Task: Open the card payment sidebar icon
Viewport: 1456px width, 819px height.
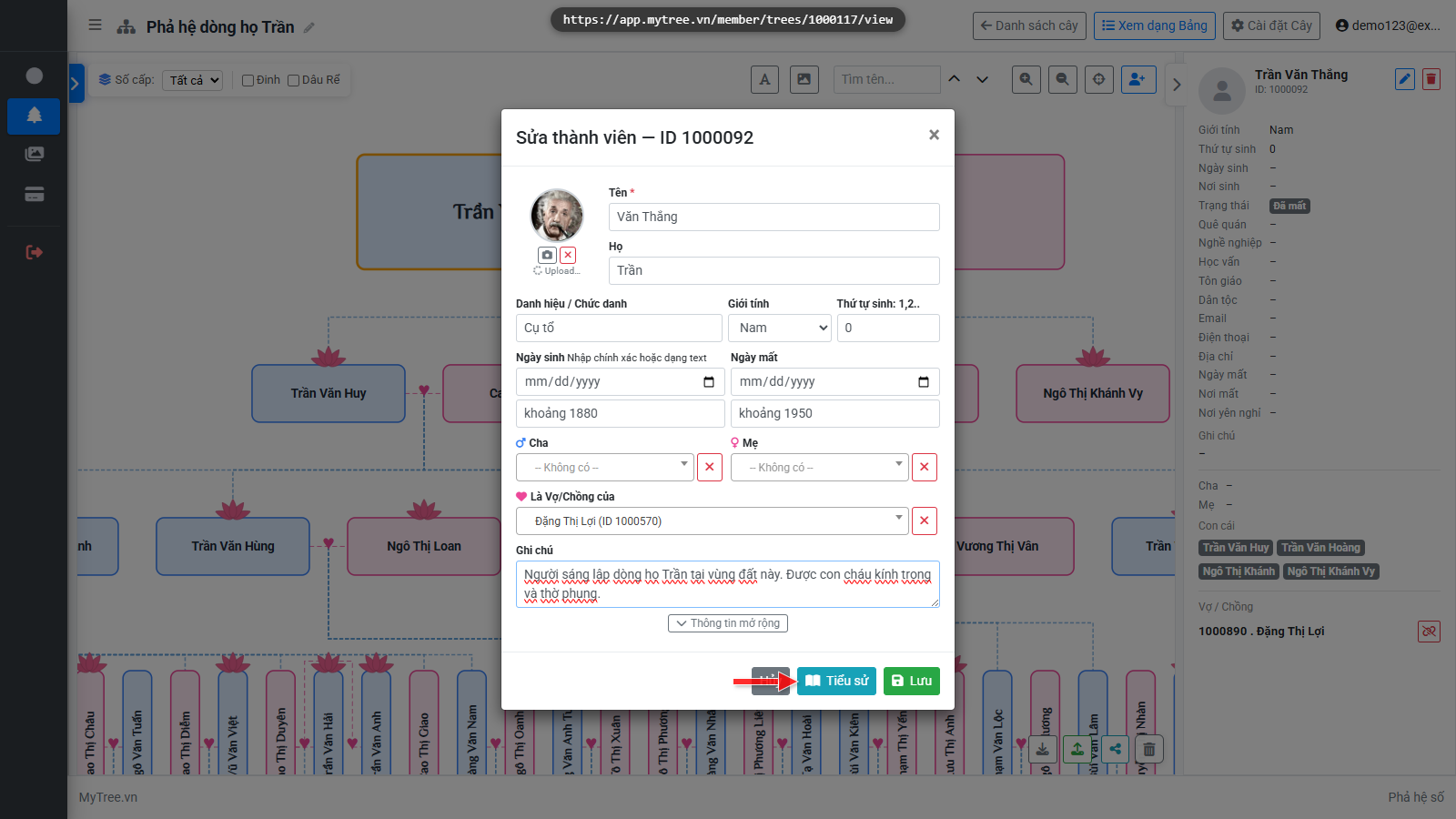Action: point(34,195)
